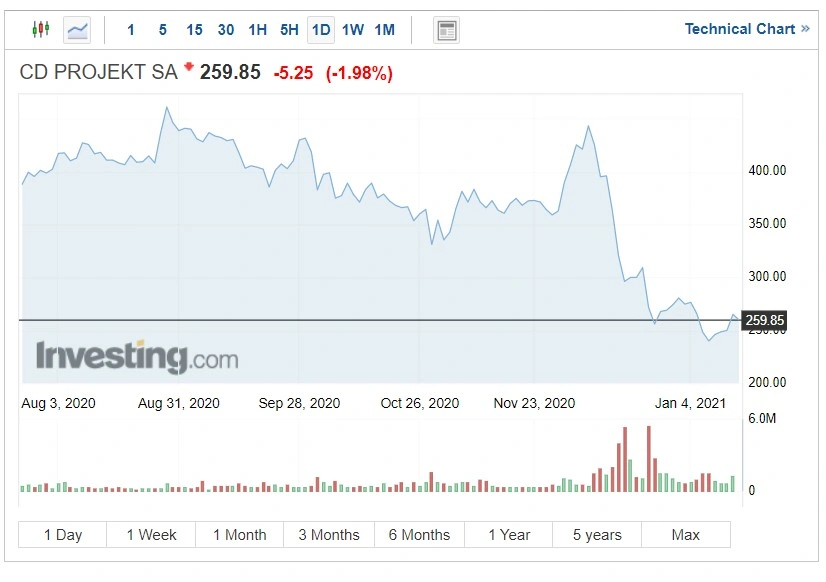The height and width of the screenshot is (582, 826).
Task: Open the news panel icon in toolbar
Action: pyautogui.click(x=446, y=30)
